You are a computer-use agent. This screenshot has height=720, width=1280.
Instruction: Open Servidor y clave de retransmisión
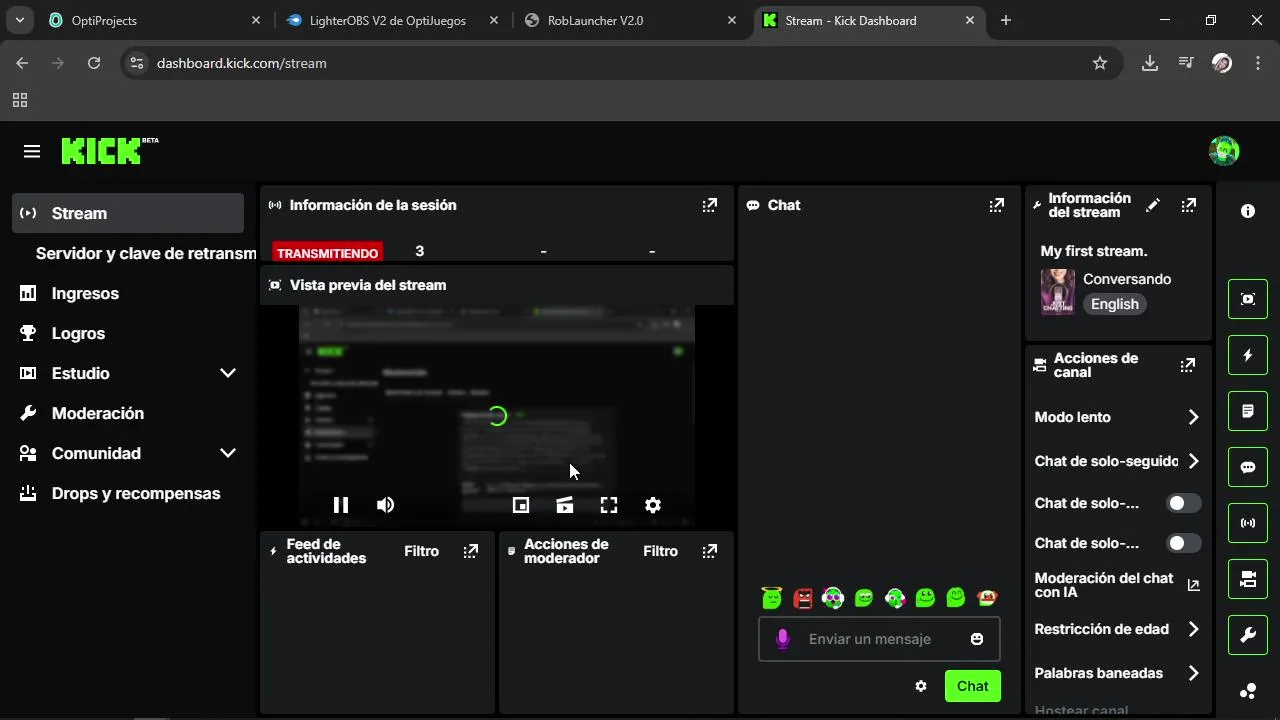click(146, 253)
